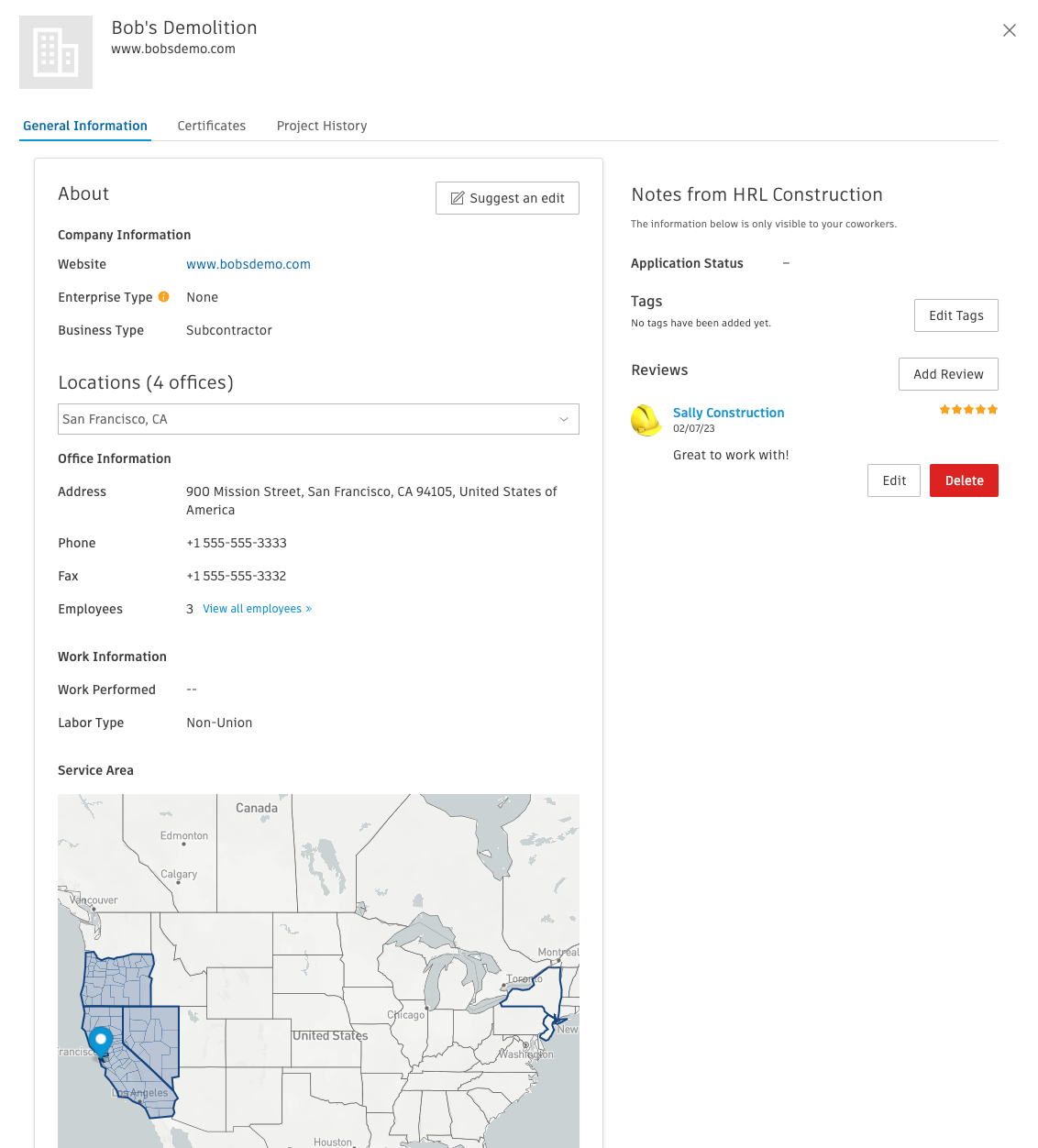Open View all employees
The image size is (1038, 1148).
[257, 608]
